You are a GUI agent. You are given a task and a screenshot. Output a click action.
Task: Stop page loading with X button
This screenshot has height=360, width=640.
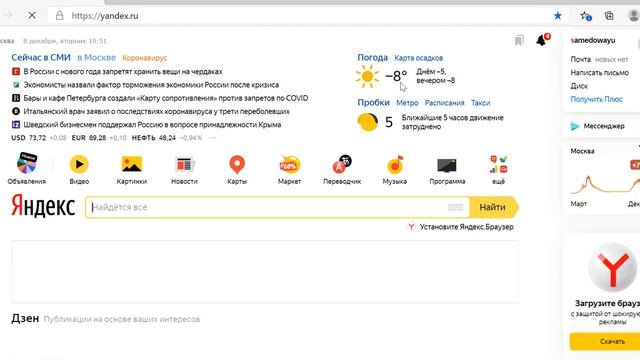[x=32, y=16]
